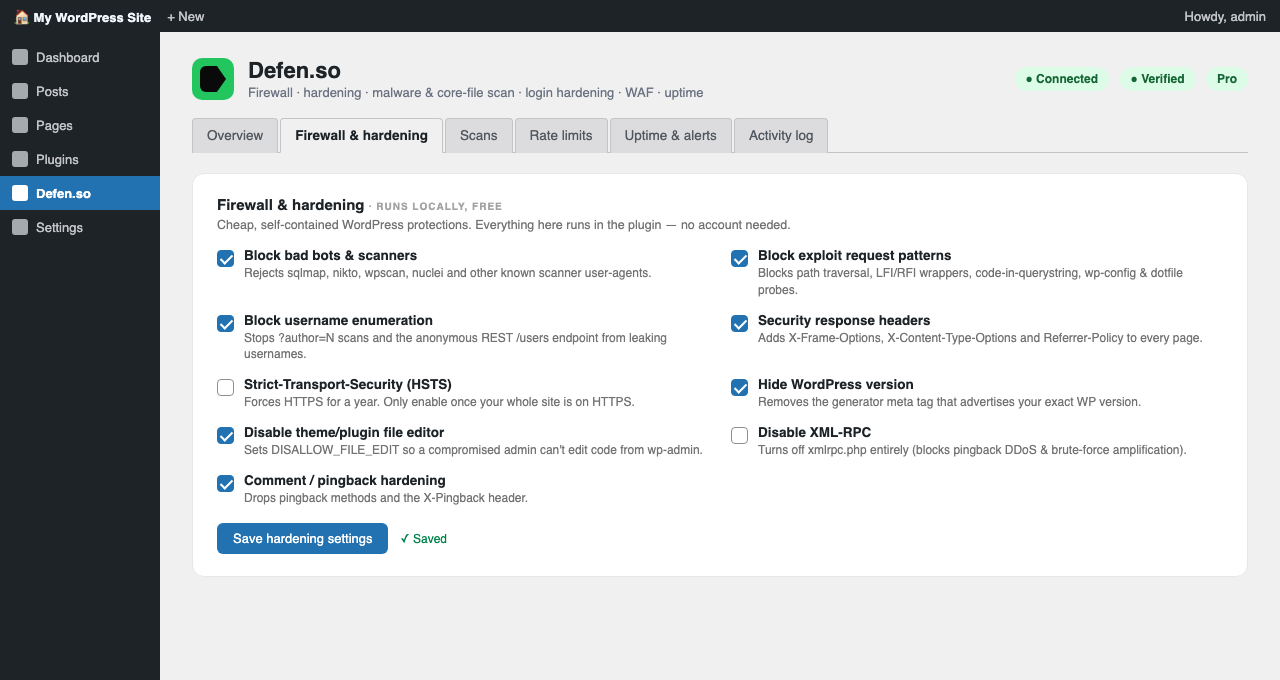This screenshot has height=680, width=1280.
Task: Enable the Disable XML-RPC checkbox
Action: [740, 436]
